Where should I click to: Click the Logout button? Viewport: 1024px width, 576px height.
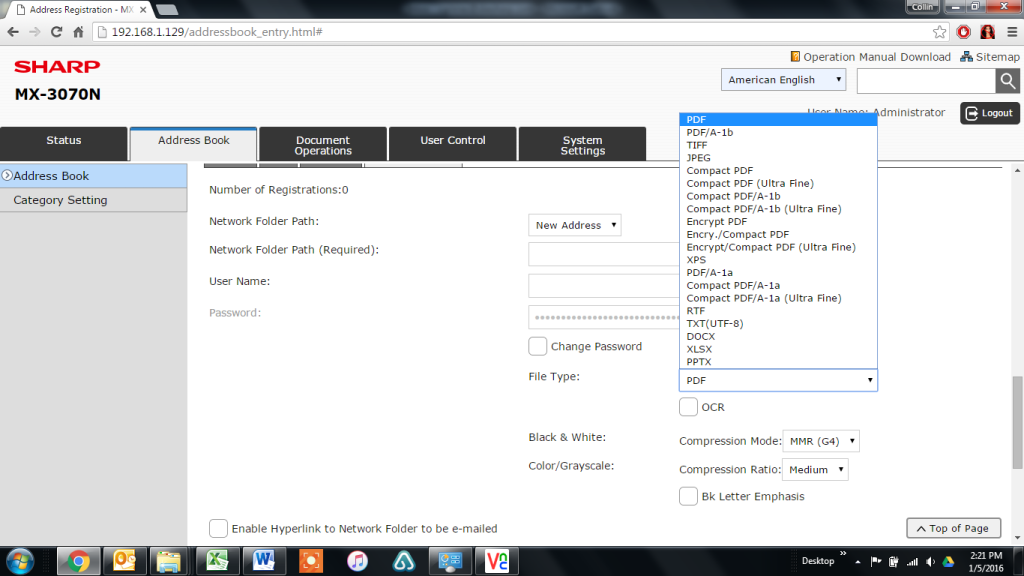(x=990, y=113)
